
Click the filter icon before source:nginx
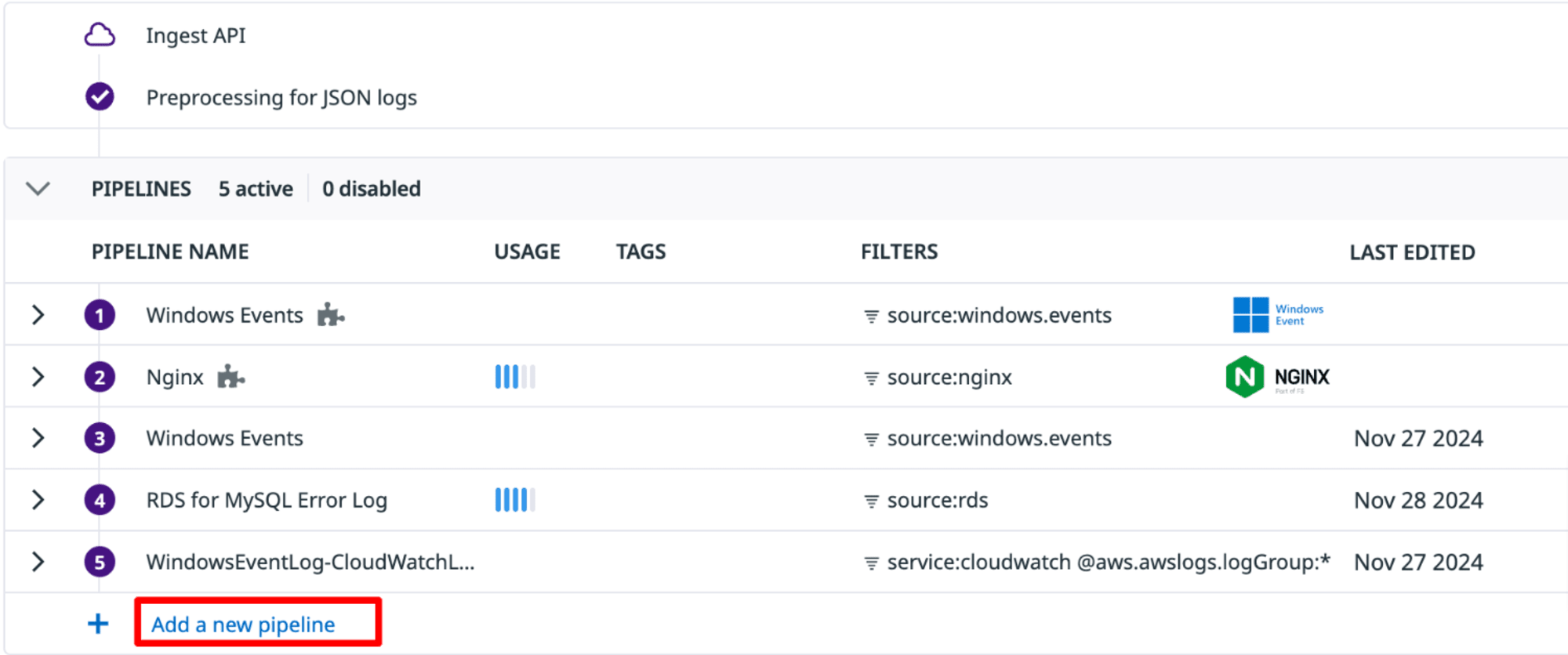point(871,378)
